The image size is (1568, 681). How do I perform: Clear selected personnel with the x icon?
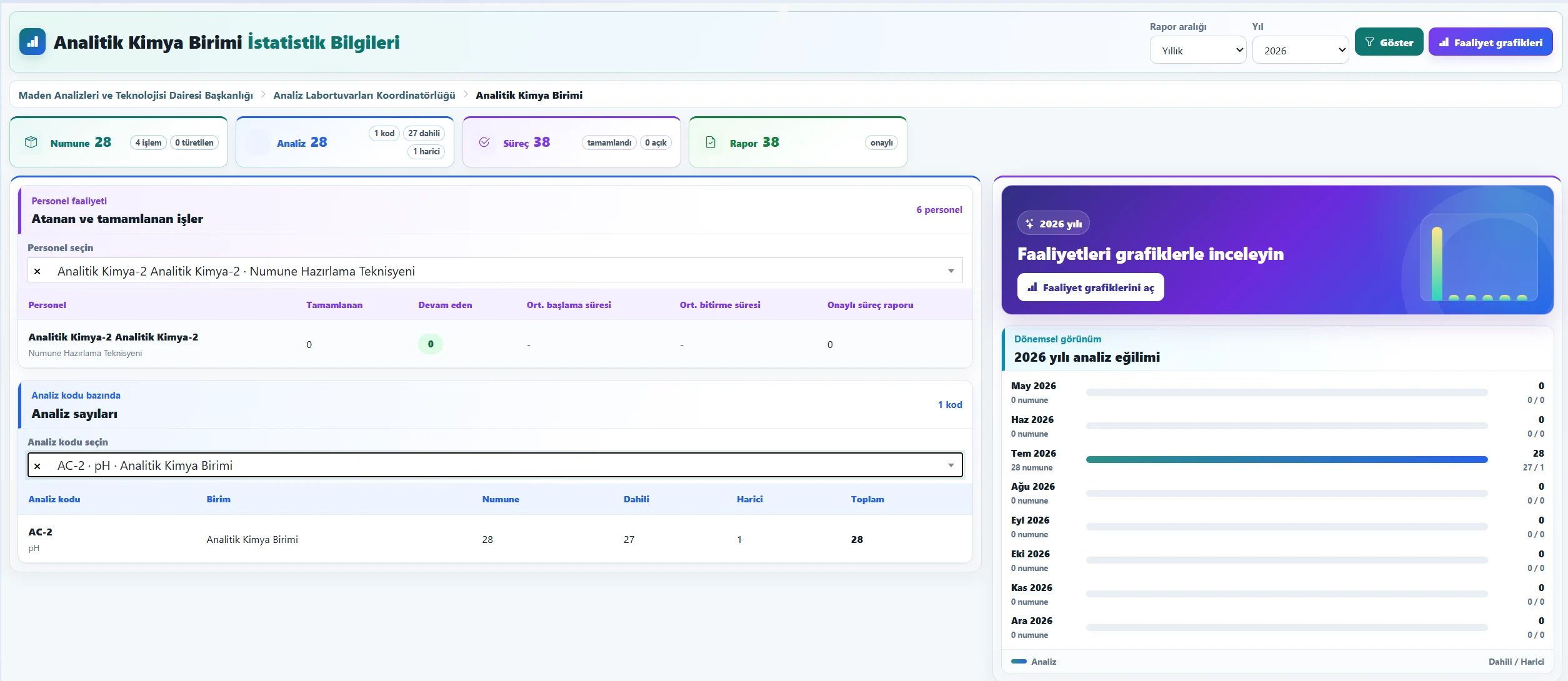point(37,271)
